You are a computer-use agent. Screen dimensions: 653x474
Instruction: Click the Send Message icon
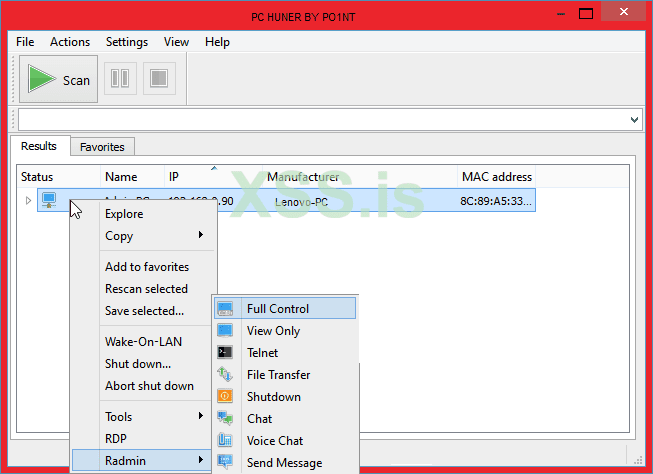[225, 462]
